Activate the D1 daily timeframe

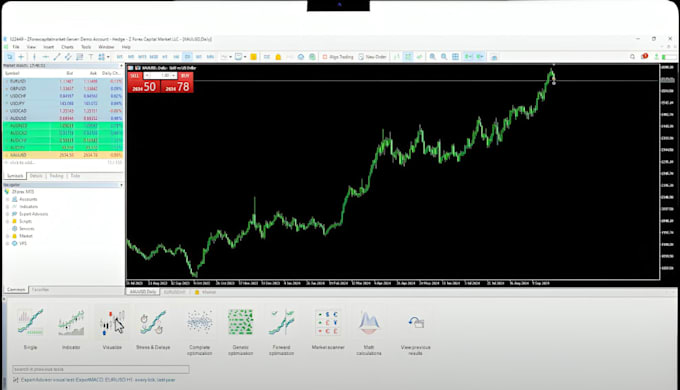pos(187,57)
